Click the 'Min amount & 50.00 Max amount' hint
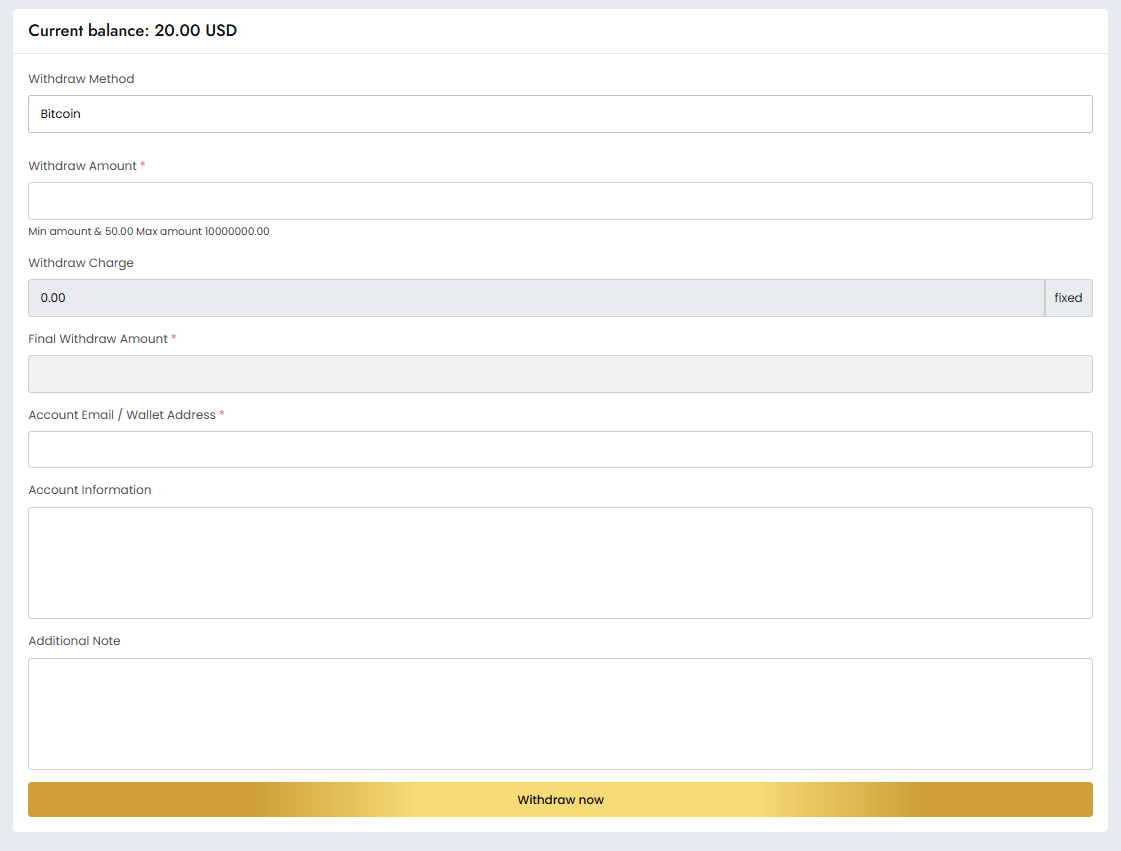Viewport: 1121px width, 851px height. 149,232
